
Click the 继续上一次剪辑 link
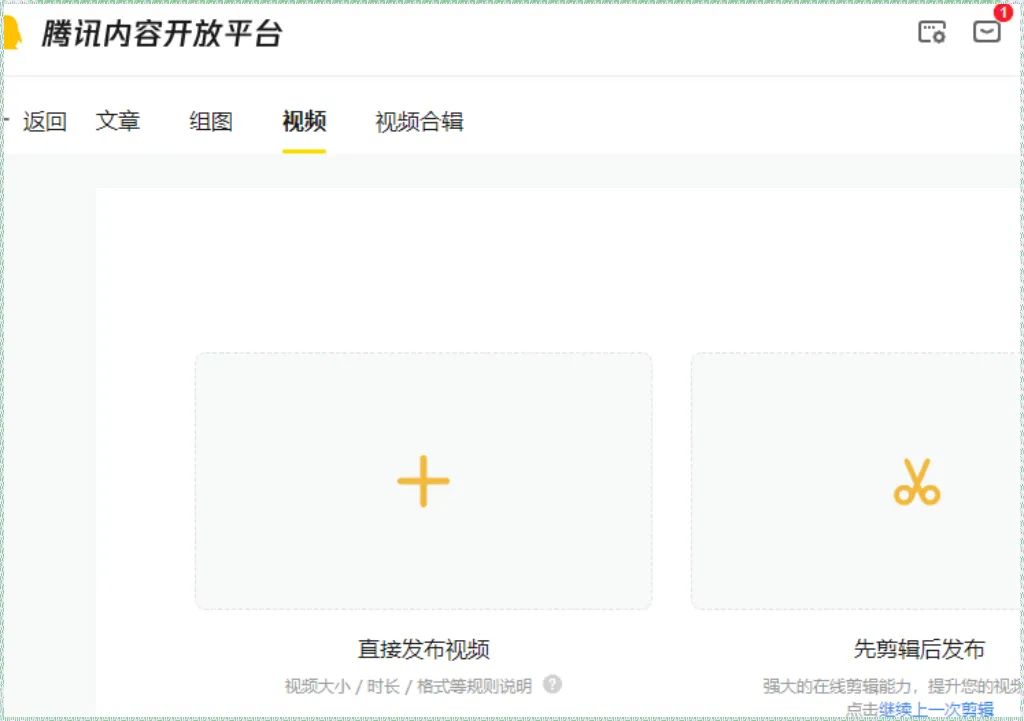pos(936,709)
